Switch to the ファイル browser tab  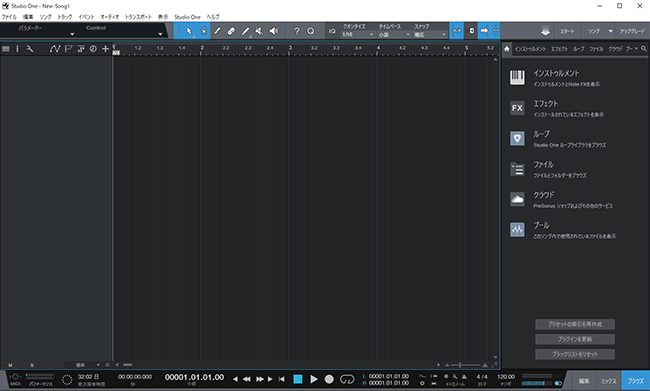pos(597,49)
